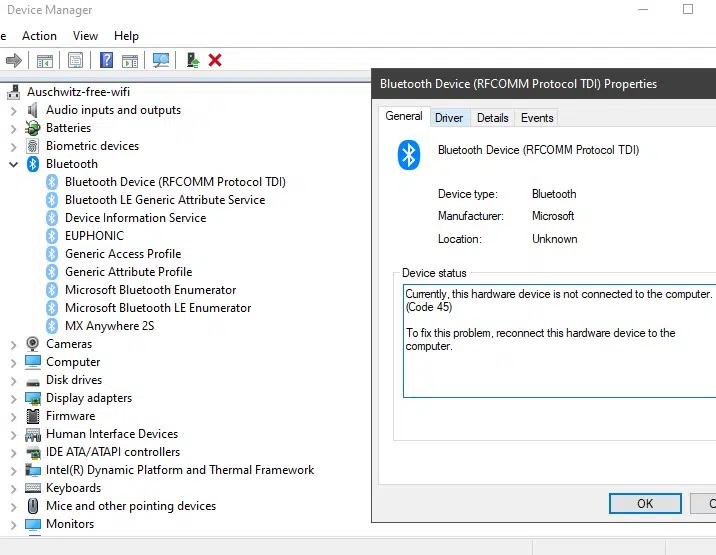
Task: Click inside the Device status text box
Action: click(559, 341)
